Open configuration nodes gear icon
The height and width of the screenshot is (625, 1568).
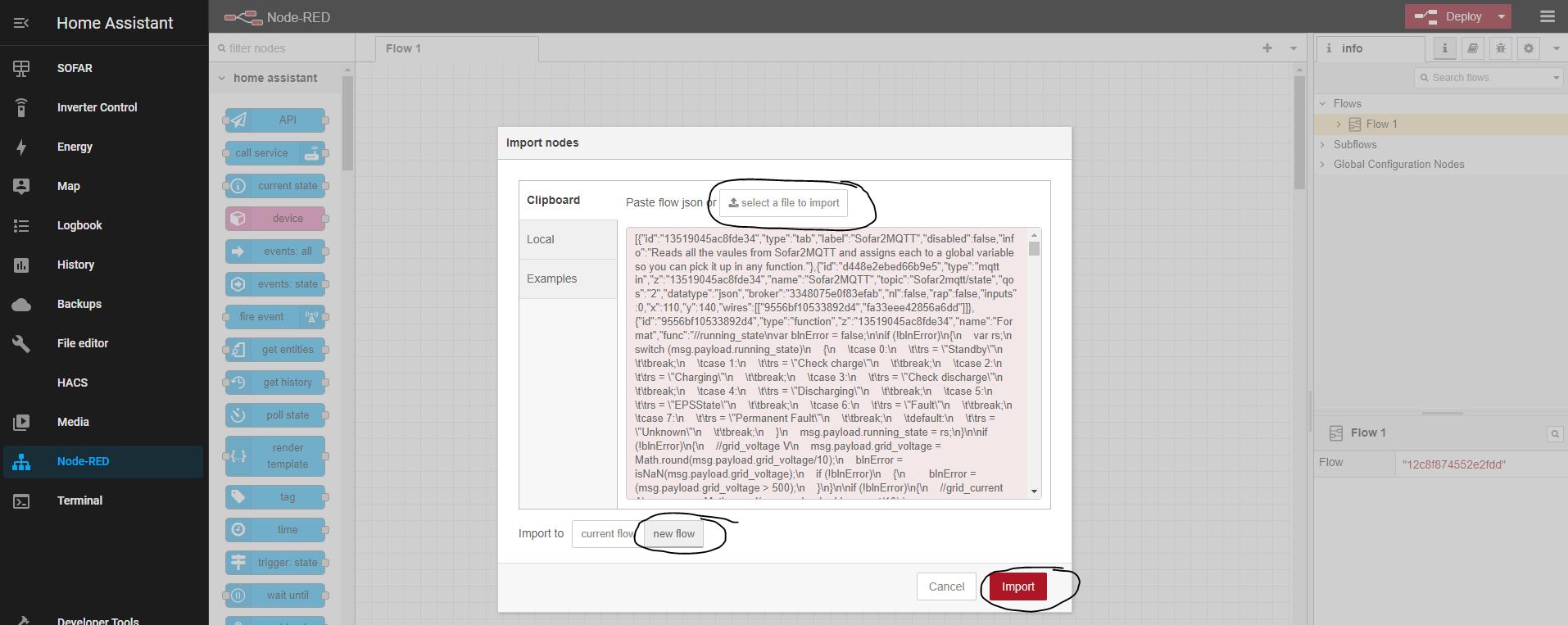[1529, 48]
